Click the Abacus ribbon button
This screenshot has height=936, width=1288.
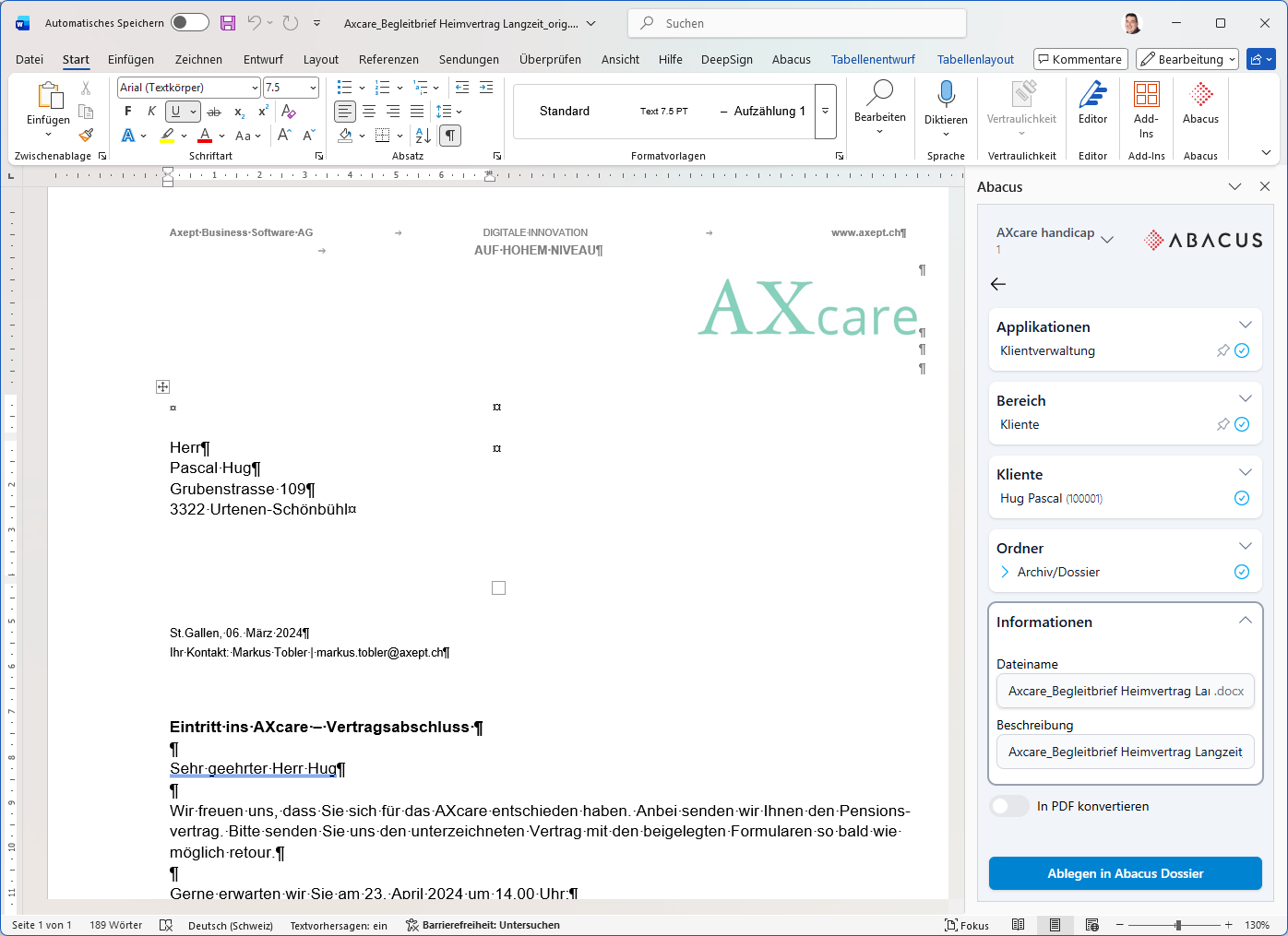[x=1200, y=103]
